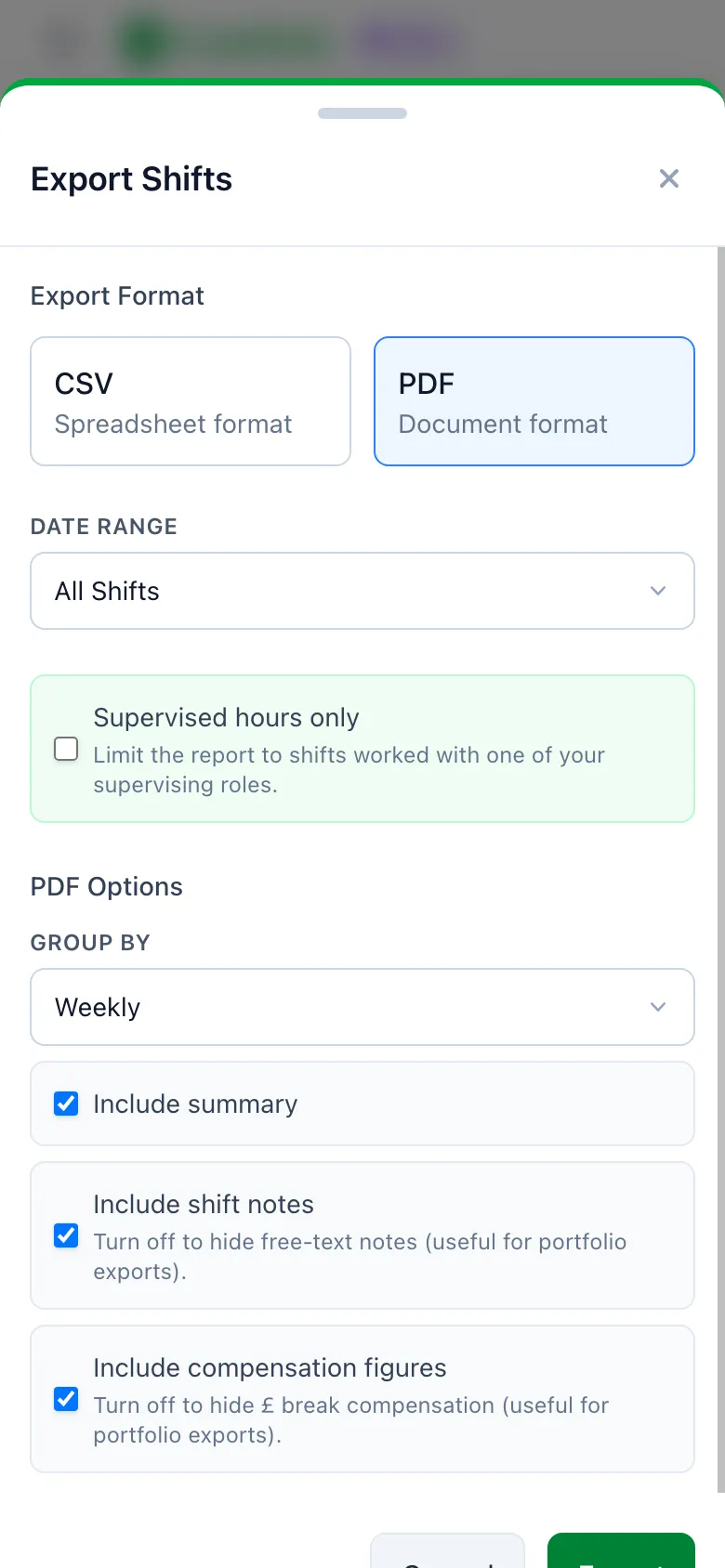Viewport: 725px width, 1568px height.
Task: Uncheck Include compensation figures
Action: pos(66,1399)
